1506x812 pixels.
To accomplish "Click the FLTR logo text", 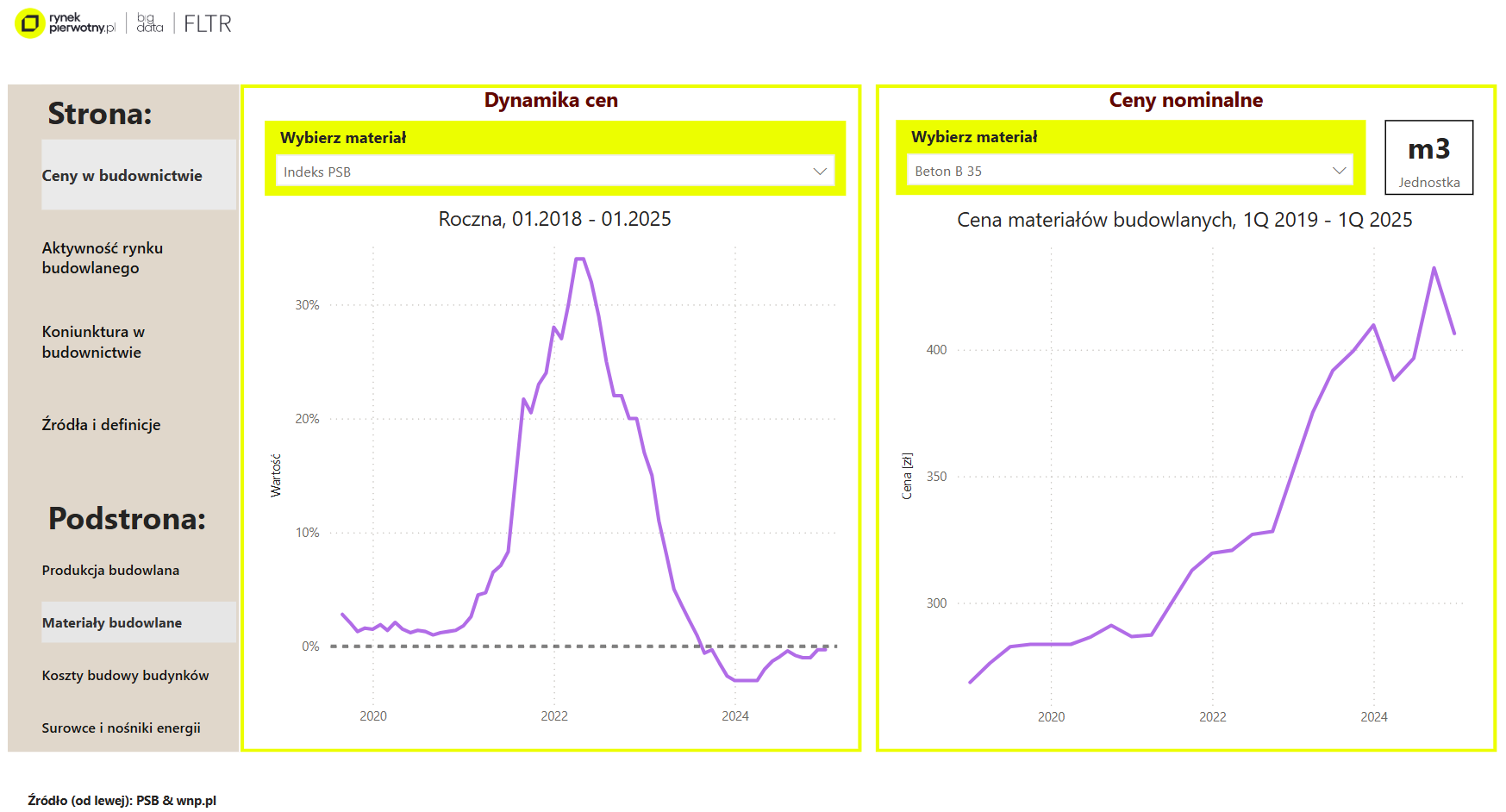I will 207,24.
